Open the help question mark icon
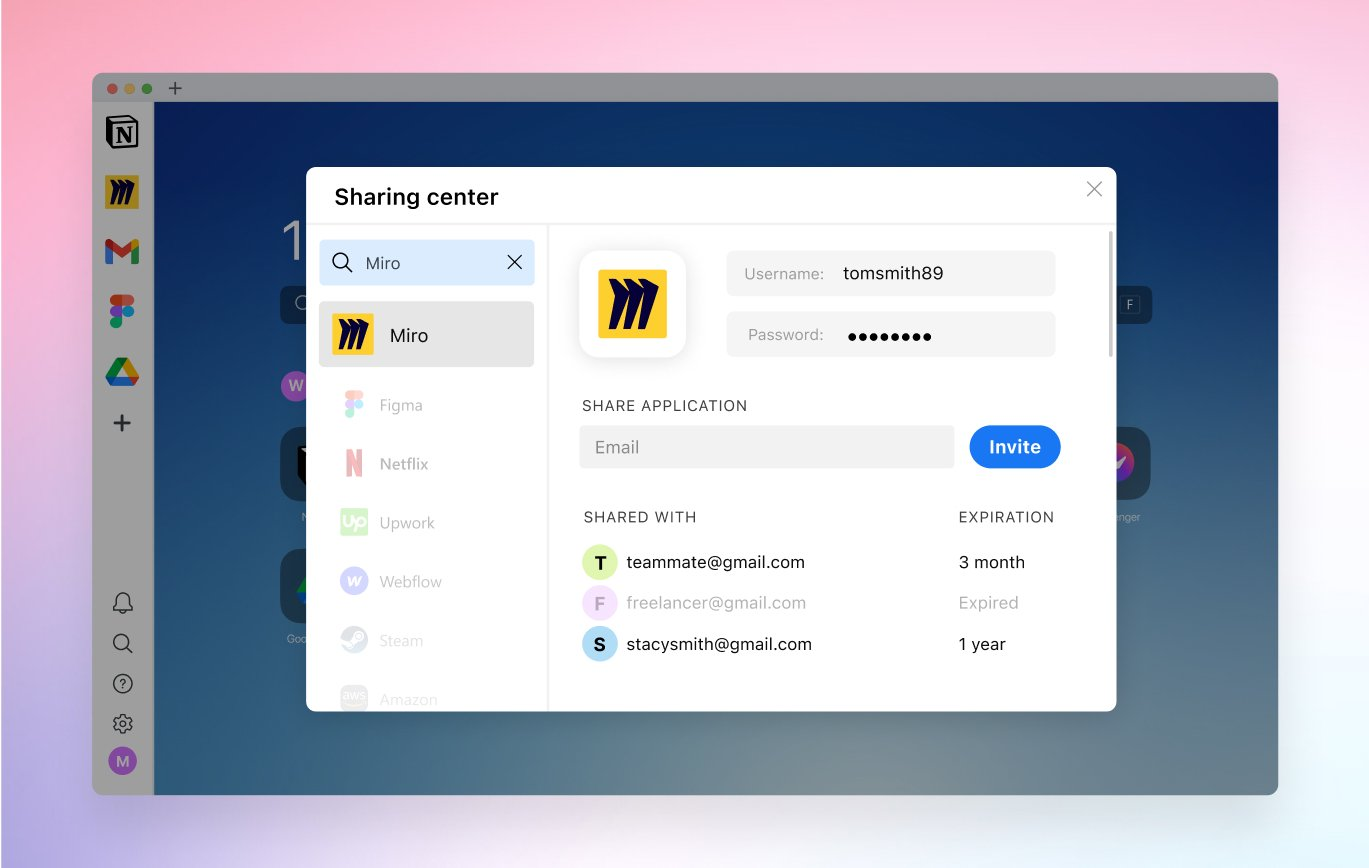 pyautogui.click(x=122, y=684)
